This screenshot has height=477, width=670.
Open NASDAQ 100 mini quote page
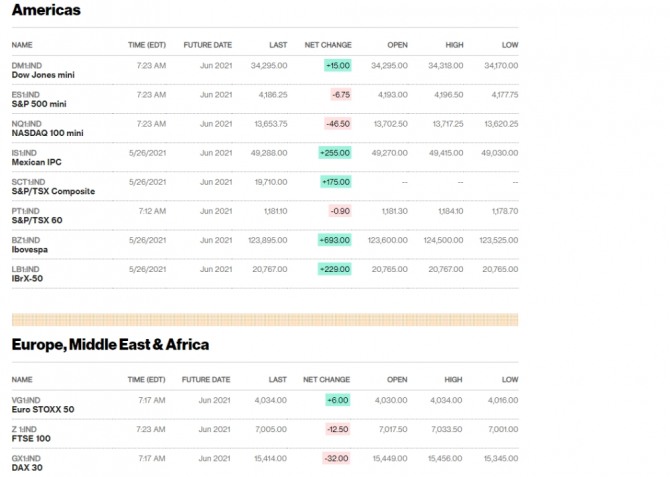tap(45, 133)
